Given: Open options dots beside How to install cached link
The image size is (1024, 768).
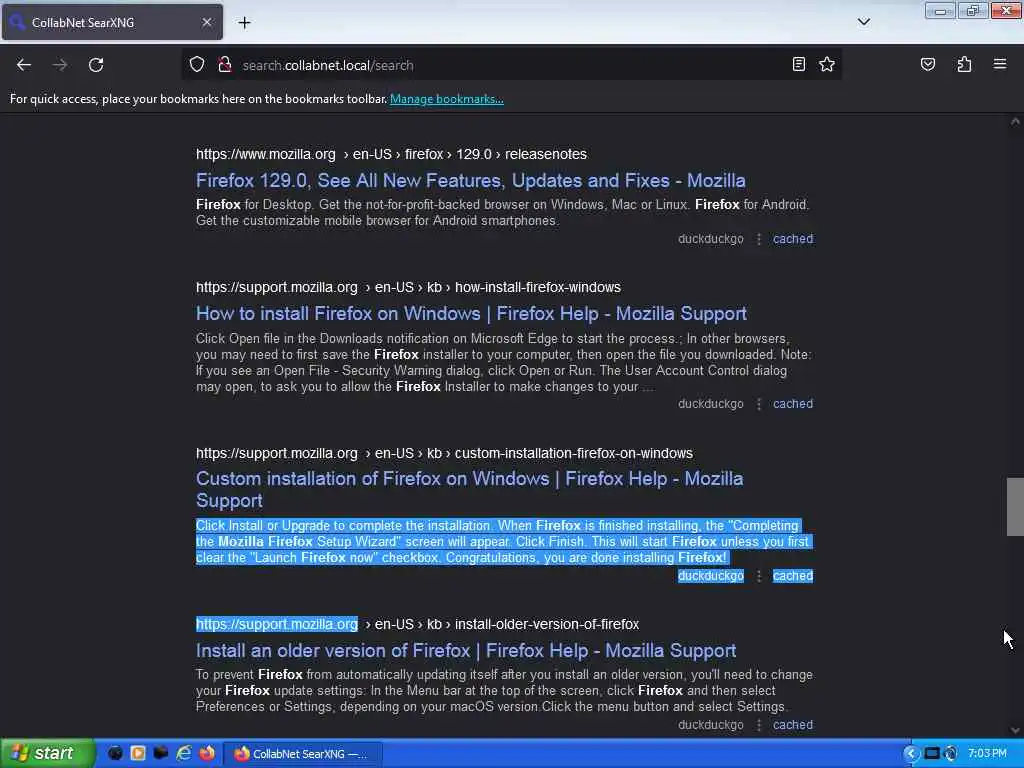Looking at the screenshot, I should (758, 404).
